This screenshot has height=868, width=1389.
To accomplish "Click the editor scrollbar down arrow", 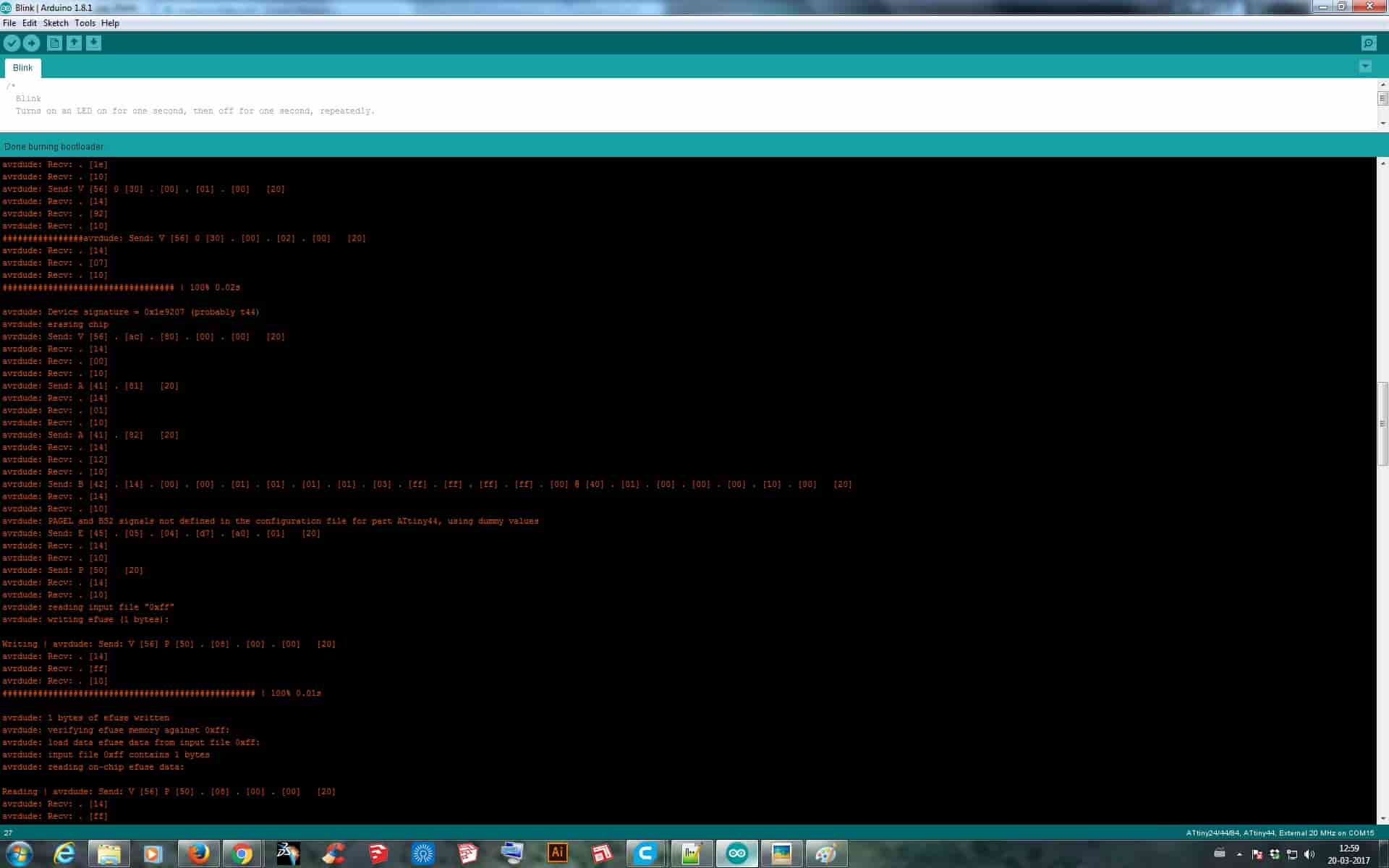I will pos(1382,124).
